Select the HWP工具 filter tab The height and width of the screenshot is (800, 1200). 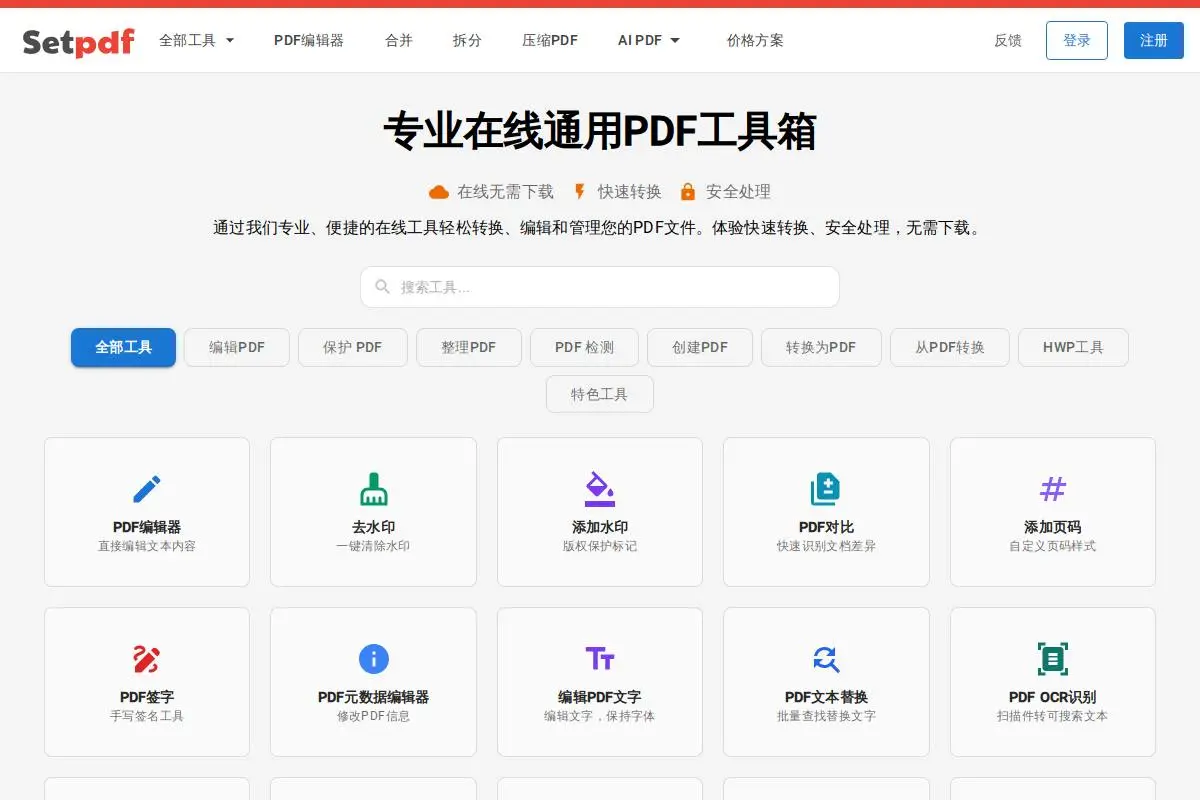(1073, 348)
